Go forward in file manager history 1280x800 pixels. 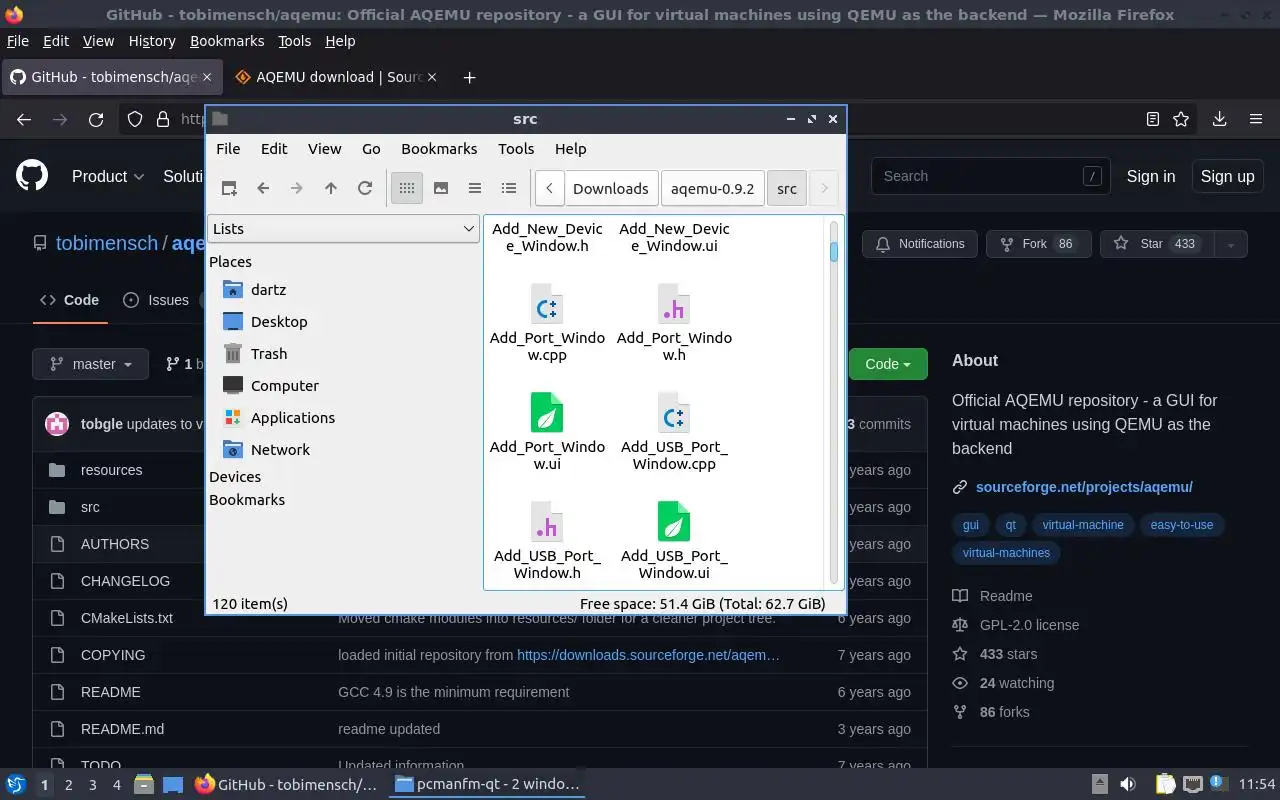[x=297, y=188]
